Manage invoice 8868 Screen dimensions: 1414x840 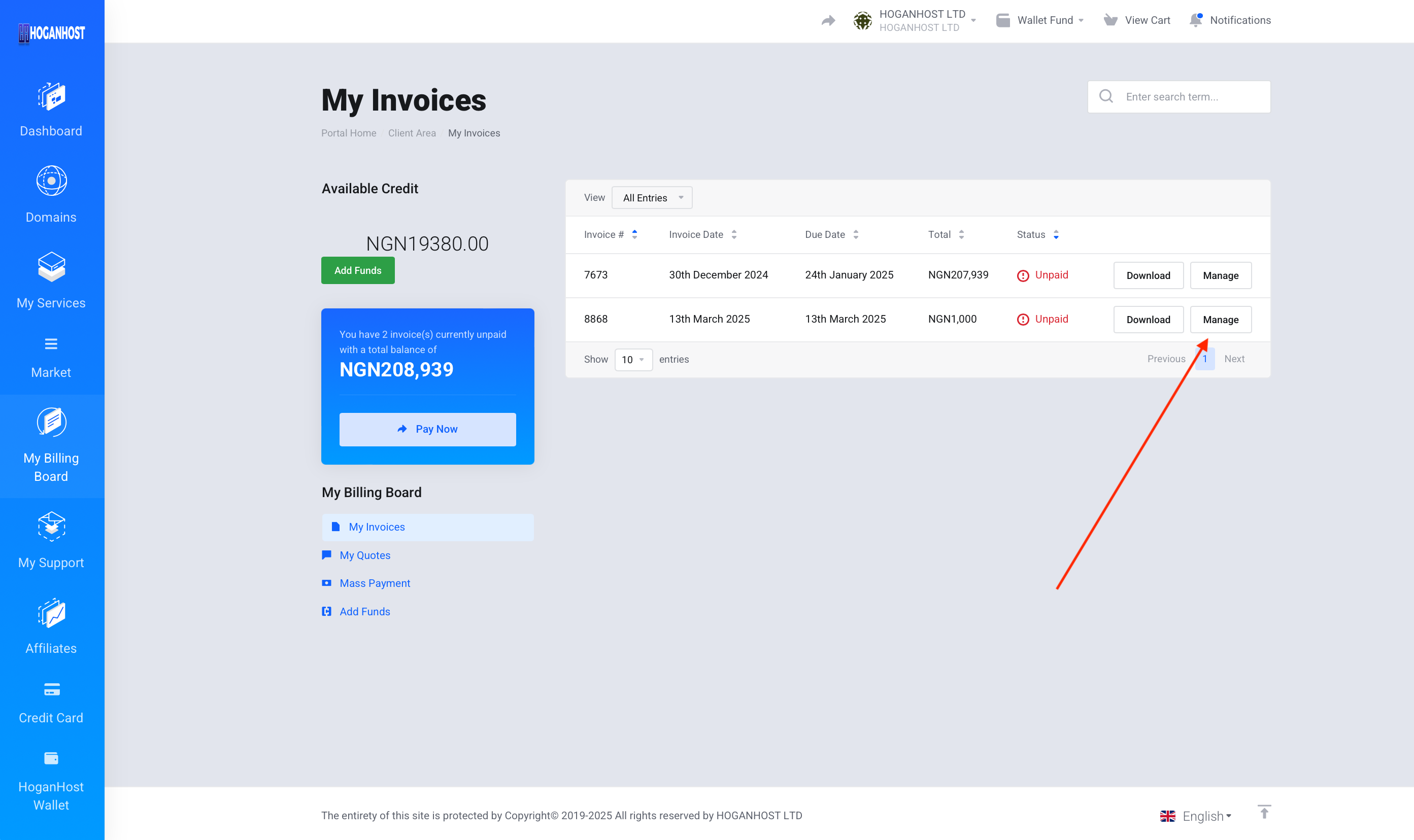[x=1220, y=320]
